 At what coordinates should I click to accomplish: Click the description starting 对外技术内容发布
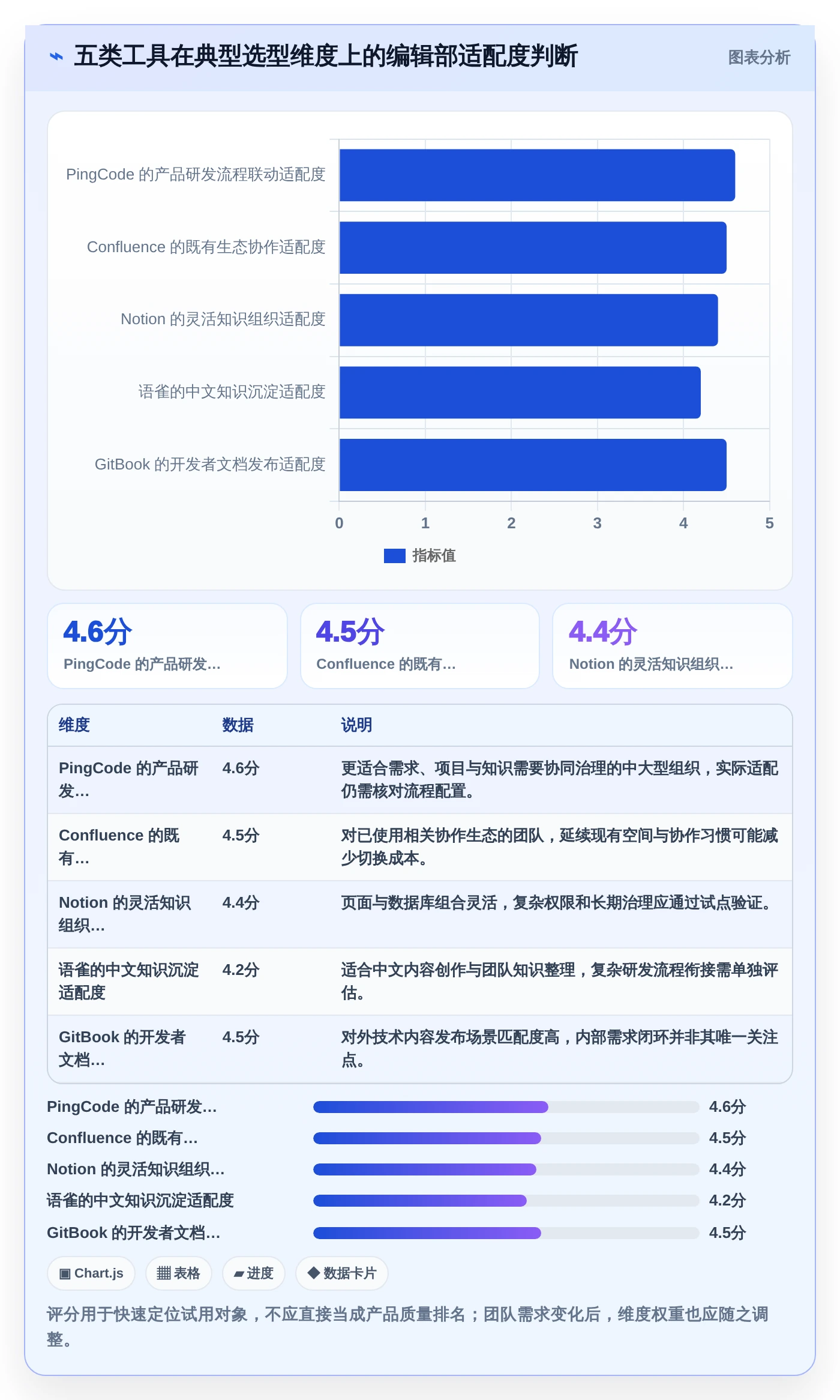pos(560,1049)
